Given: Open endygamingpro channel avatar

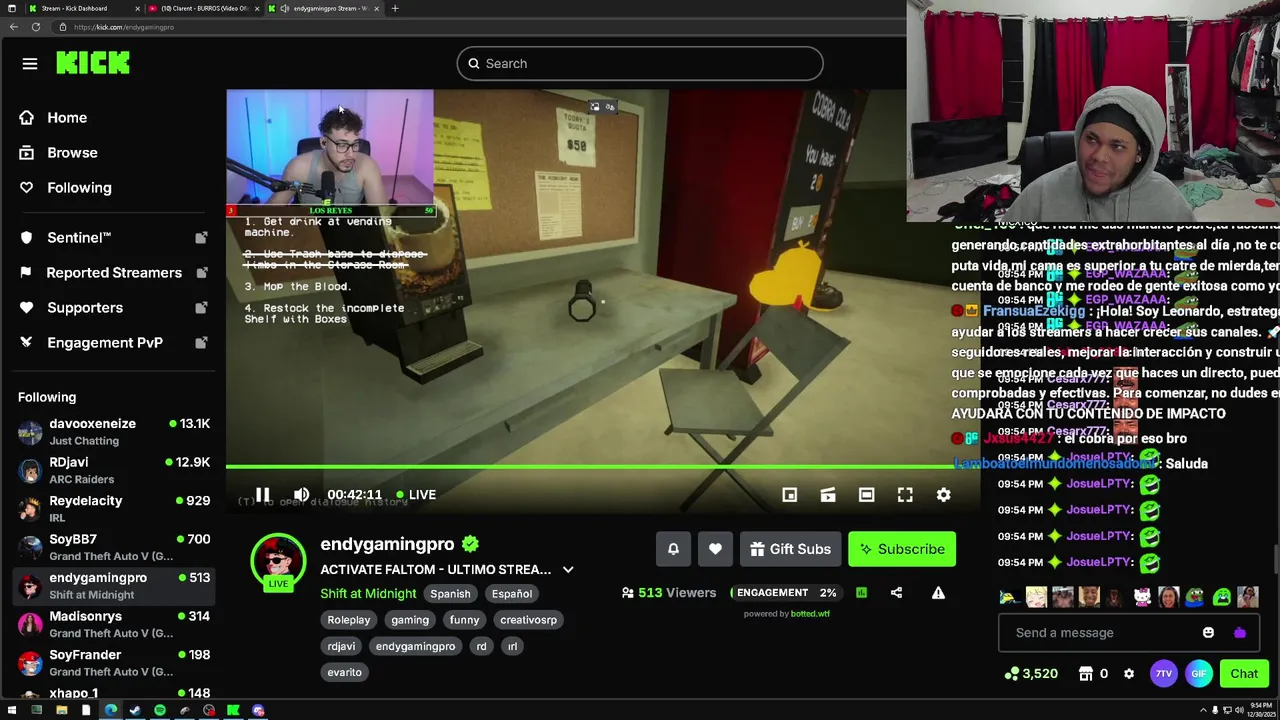Looking at the screenshot, I should (x=278, y=561).
